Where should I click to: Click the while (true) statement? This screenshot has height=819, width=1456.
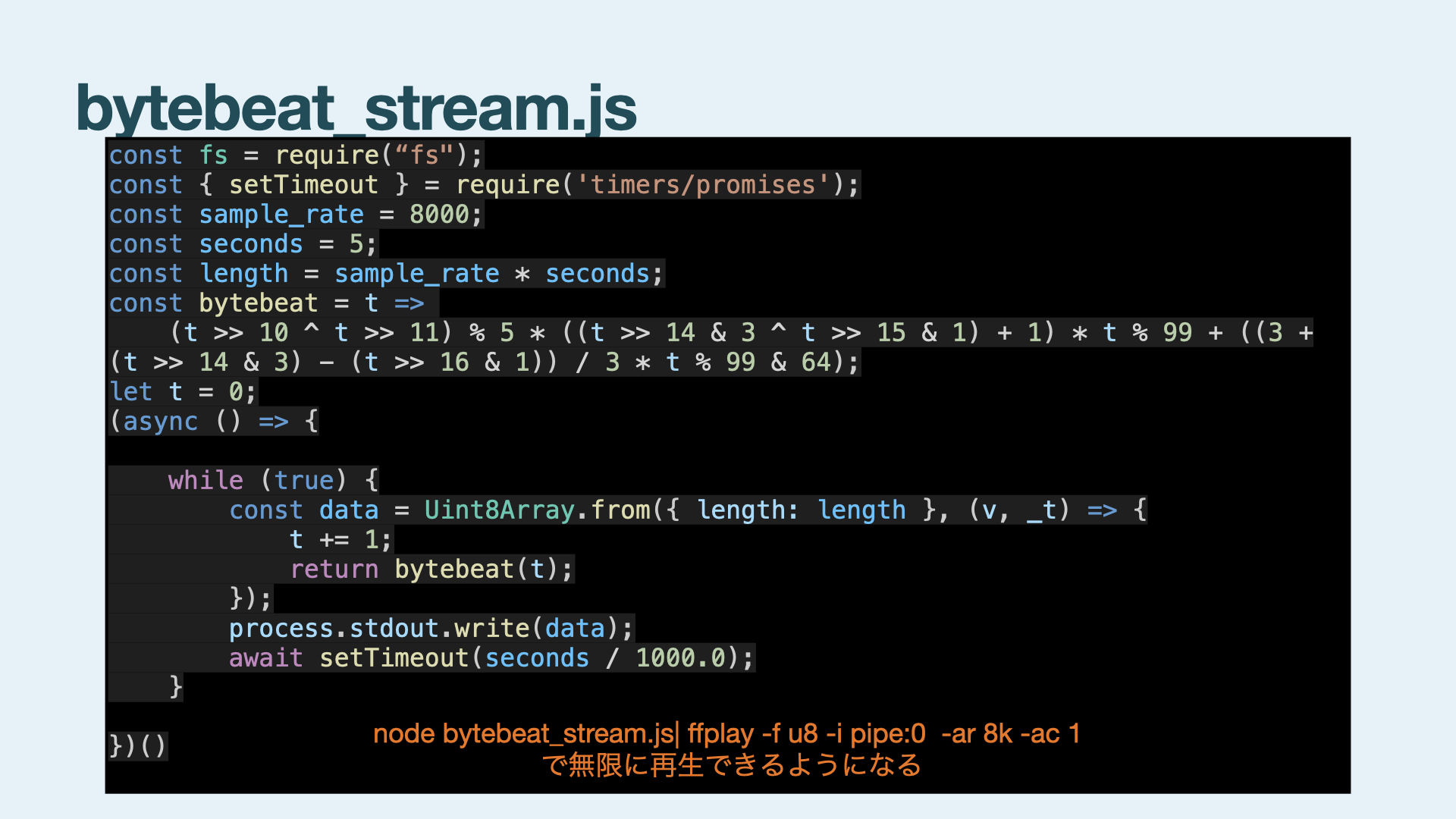tap(273, 481)
